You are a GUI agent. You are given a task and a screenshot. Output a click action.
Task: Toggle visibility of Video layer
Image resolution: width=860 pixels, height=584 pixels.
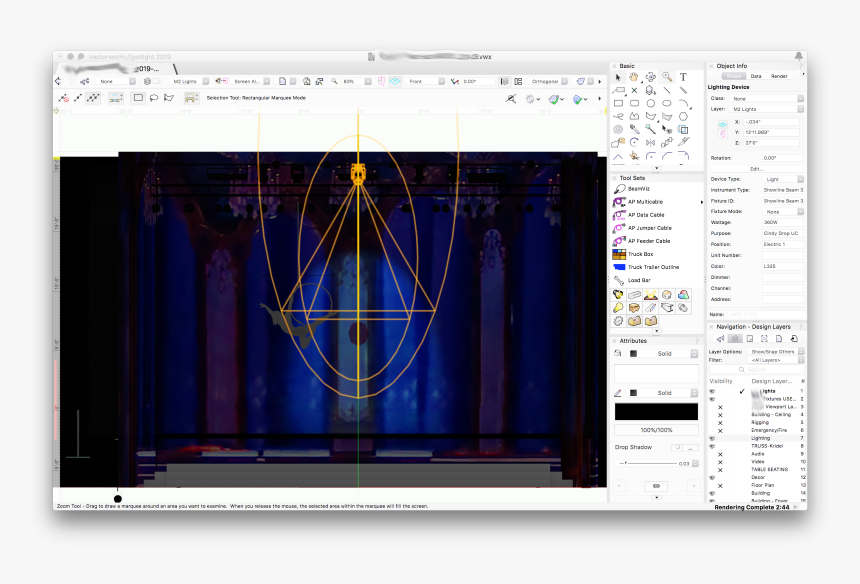[x=720, y=462]
